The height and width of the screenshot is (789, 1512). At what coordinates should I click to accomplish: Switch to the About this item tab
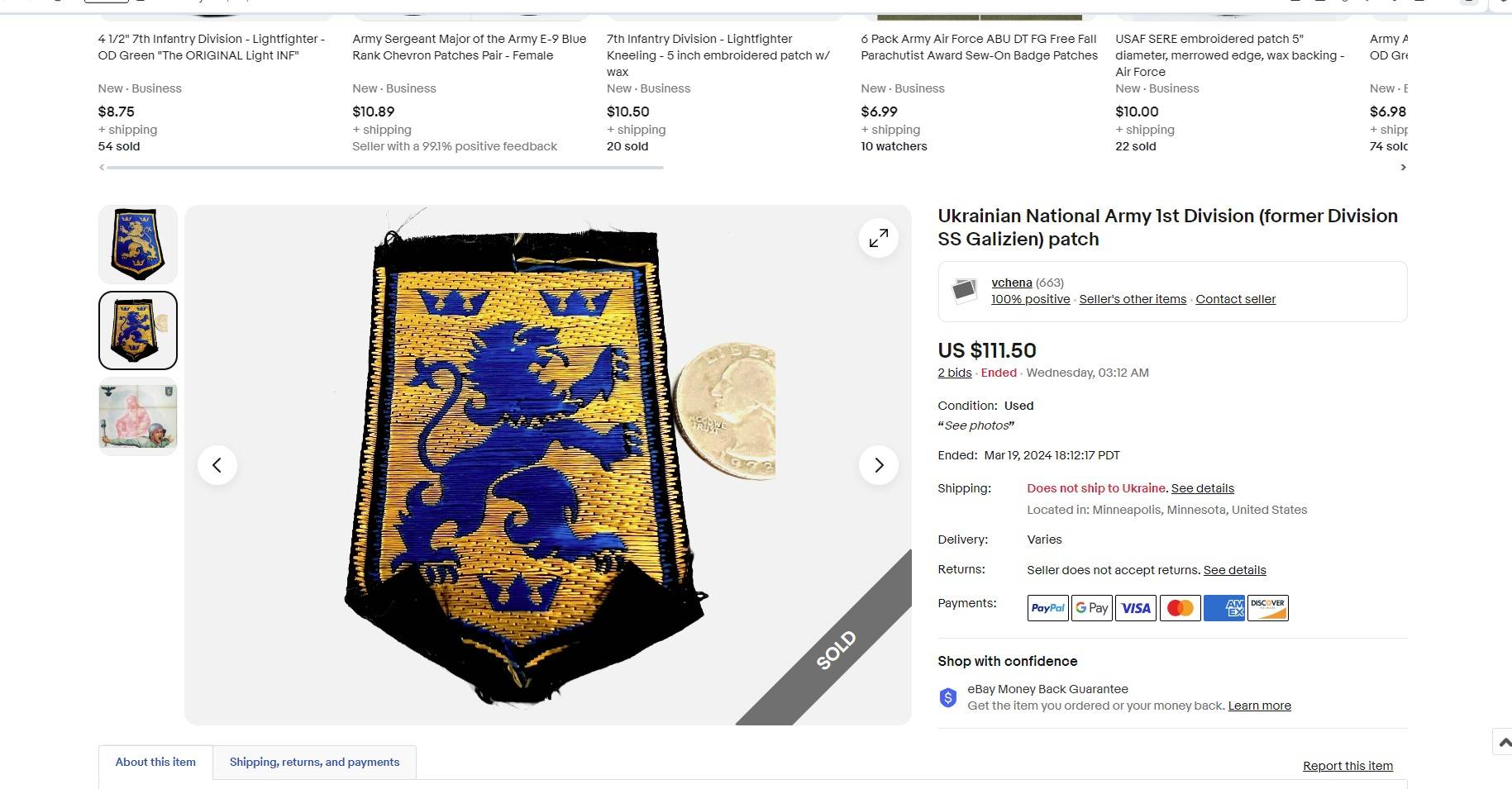coord(155,762)
